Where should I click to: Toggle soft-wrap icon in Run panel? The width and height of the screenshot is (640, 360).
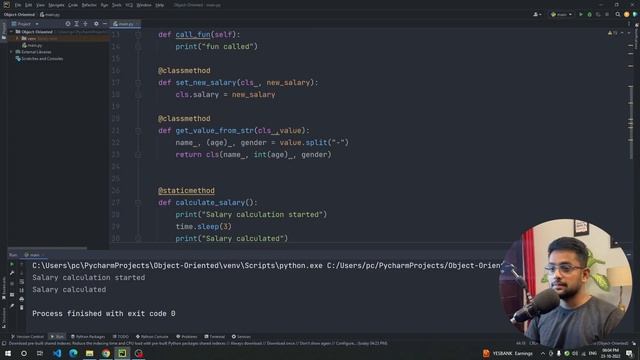tap(22, 282)
